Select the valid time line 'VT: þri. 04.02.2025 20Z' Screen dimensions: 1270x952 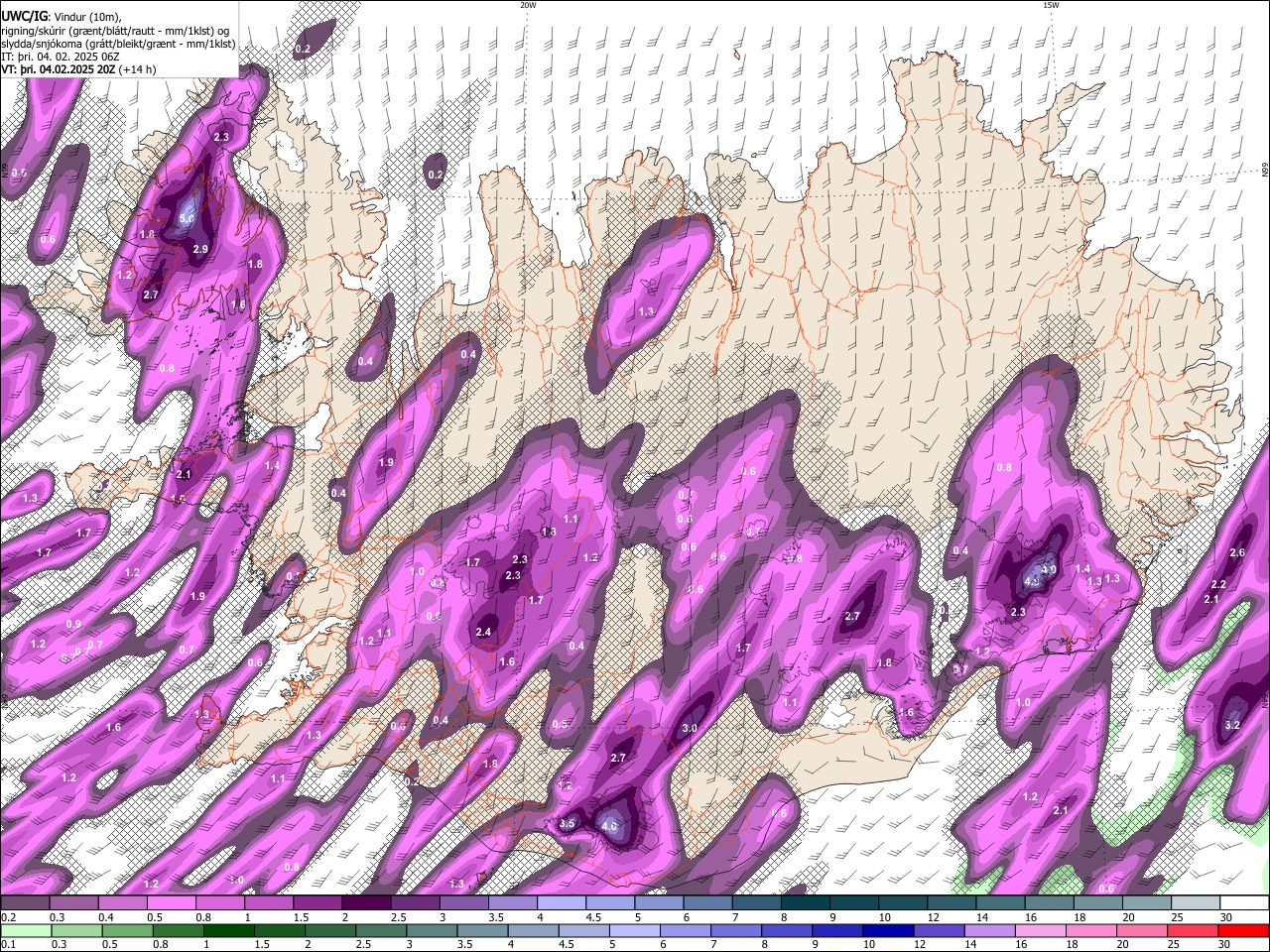tap(58, 70)
